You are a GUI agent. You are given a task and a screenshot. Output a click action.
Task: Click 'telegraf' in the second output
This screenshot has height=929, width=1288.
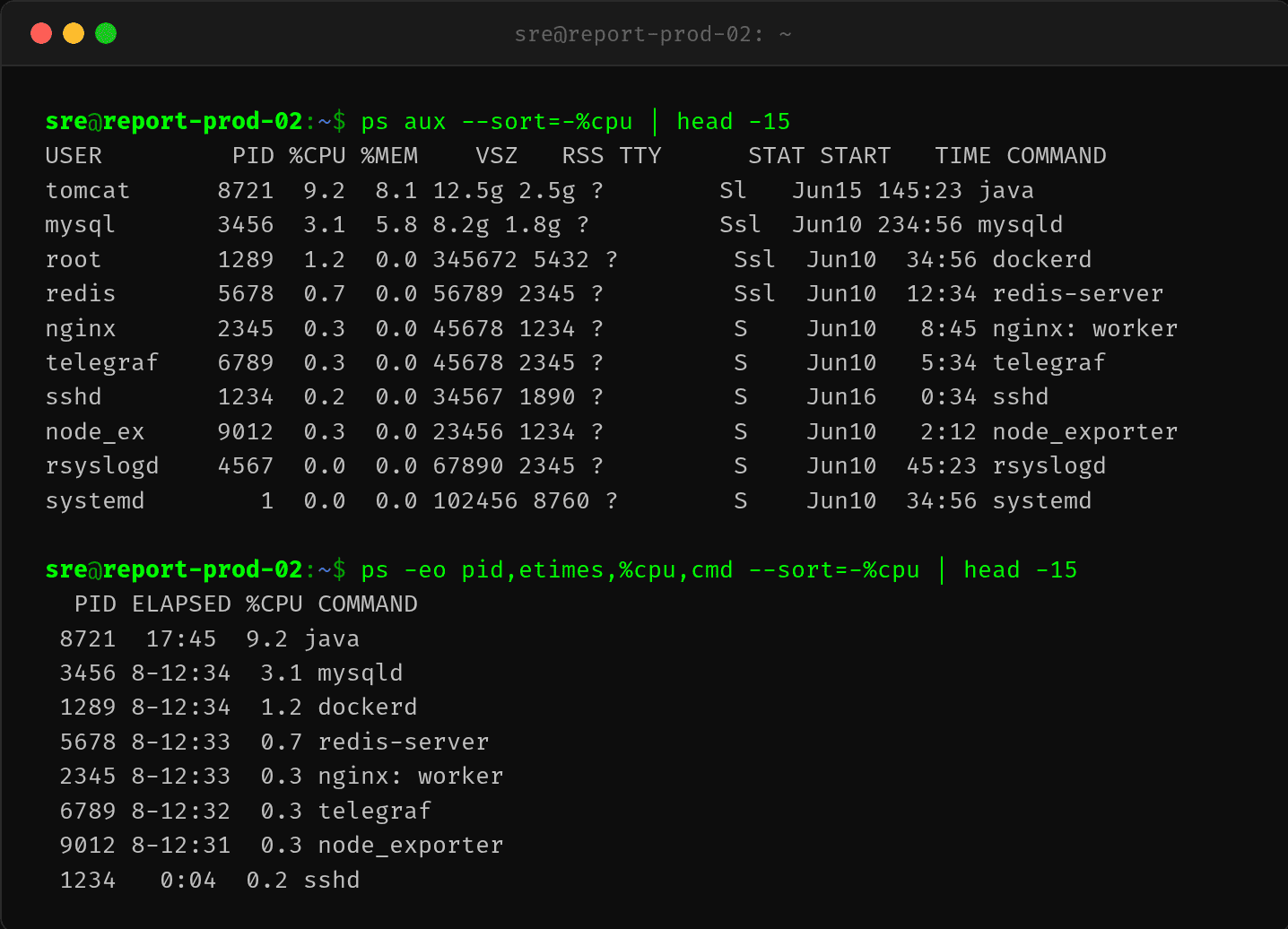coord(375,811)
